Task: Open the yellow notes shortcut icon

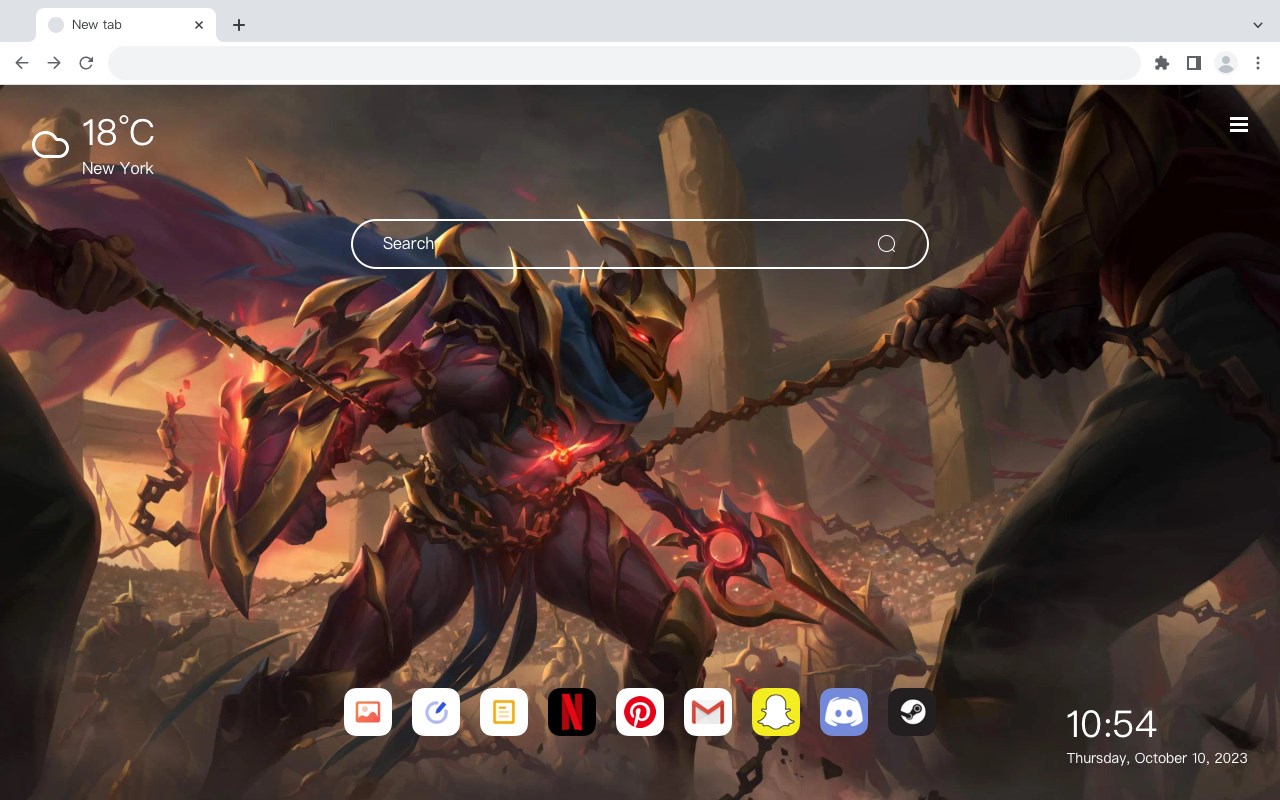Action: 504,712
